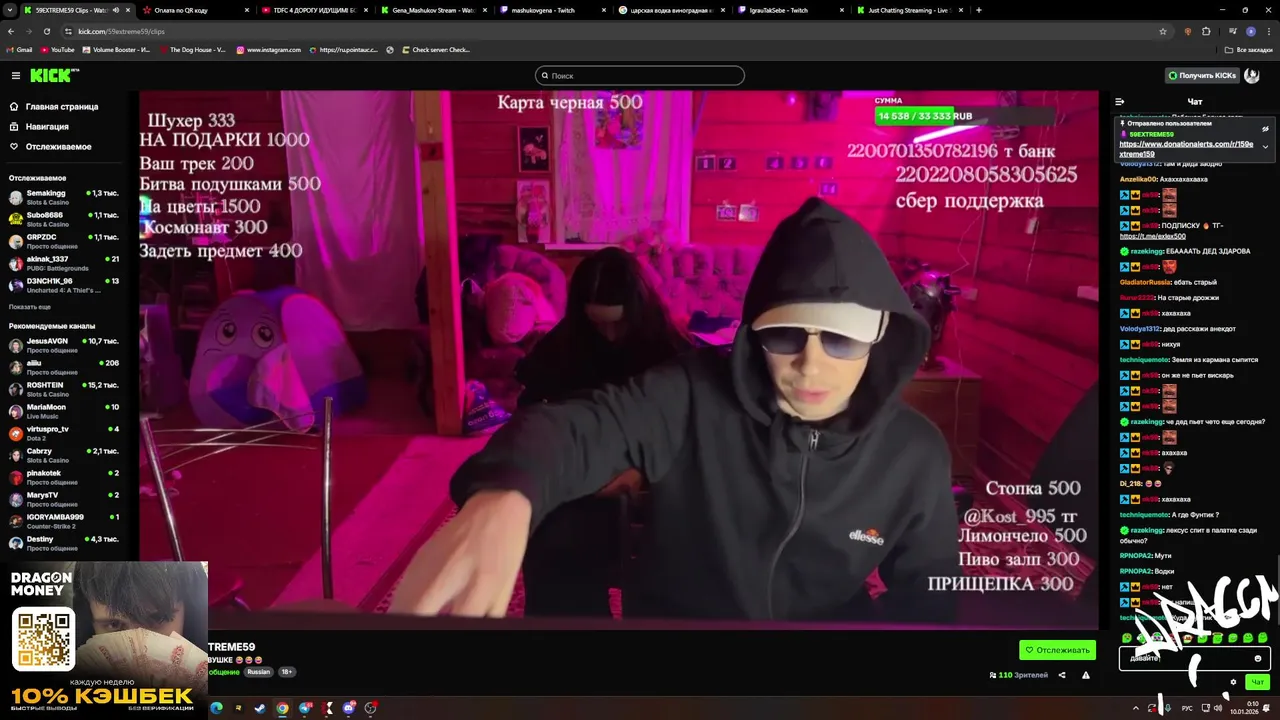Screen dimensions: 1280x720
Task: Click the Russian language tag
Action: click(259, 672)
